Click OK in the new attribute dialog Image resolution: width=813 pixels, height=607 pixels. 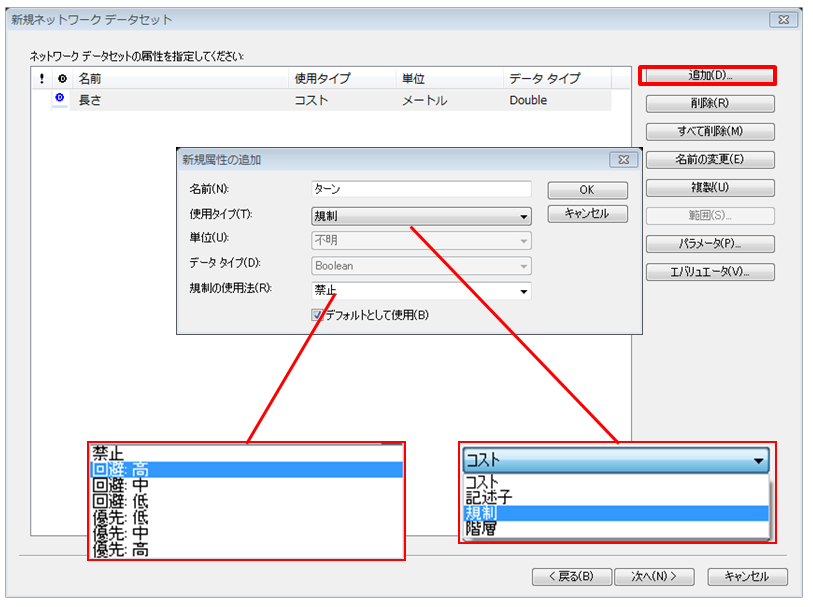pyautogui.click(x=587, y=190)
